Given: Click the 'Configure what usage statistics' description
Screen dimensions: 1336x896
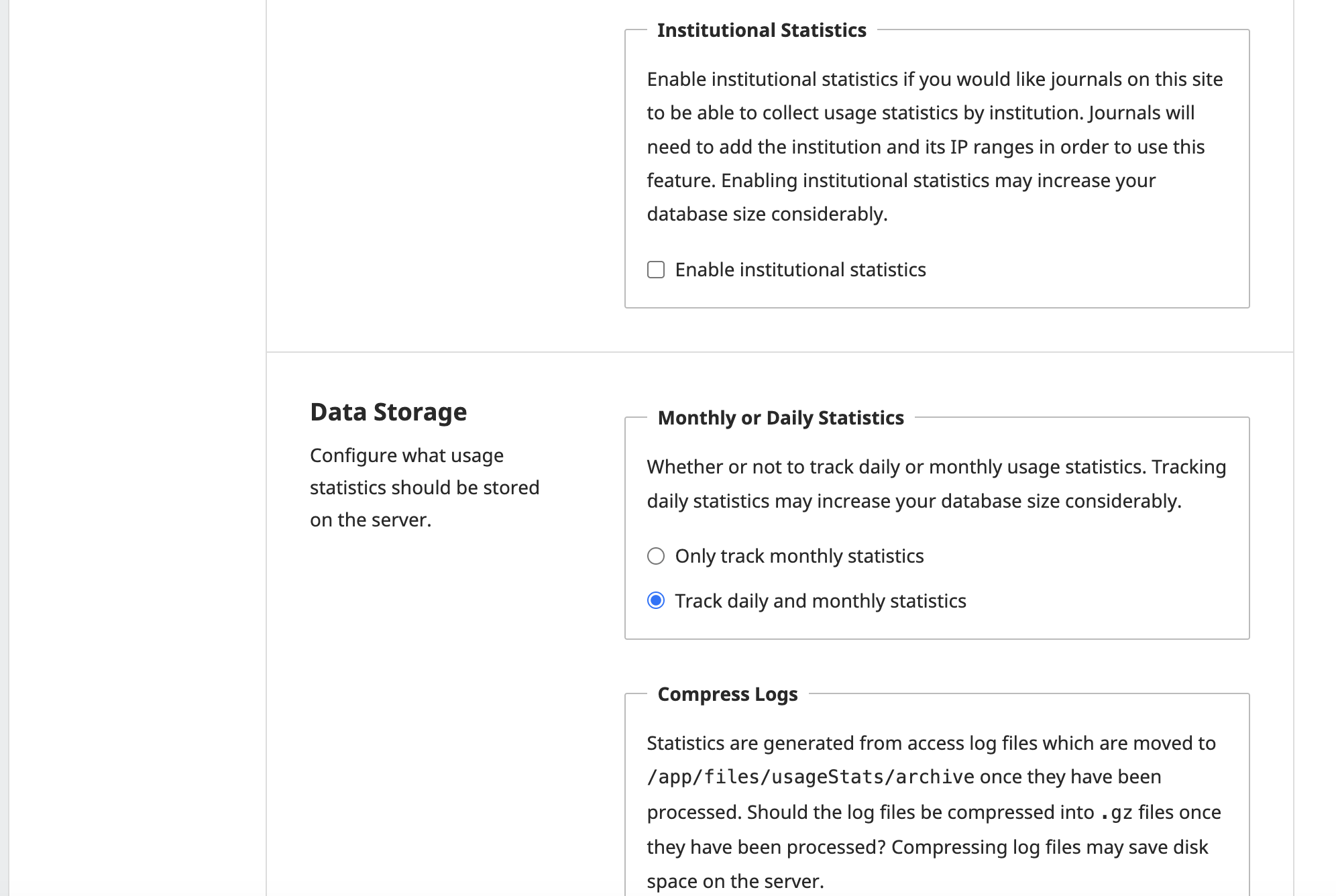Looking at the screenshot, I should [424, 488].
